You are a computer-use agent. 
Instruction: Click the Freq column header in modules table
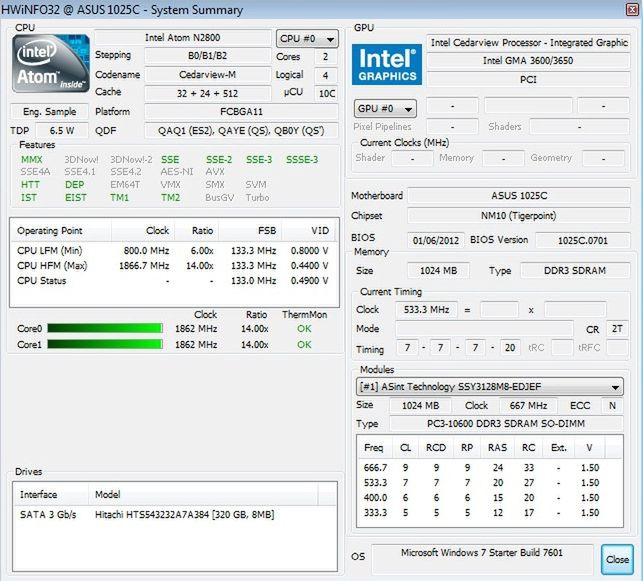click(375, 448)
